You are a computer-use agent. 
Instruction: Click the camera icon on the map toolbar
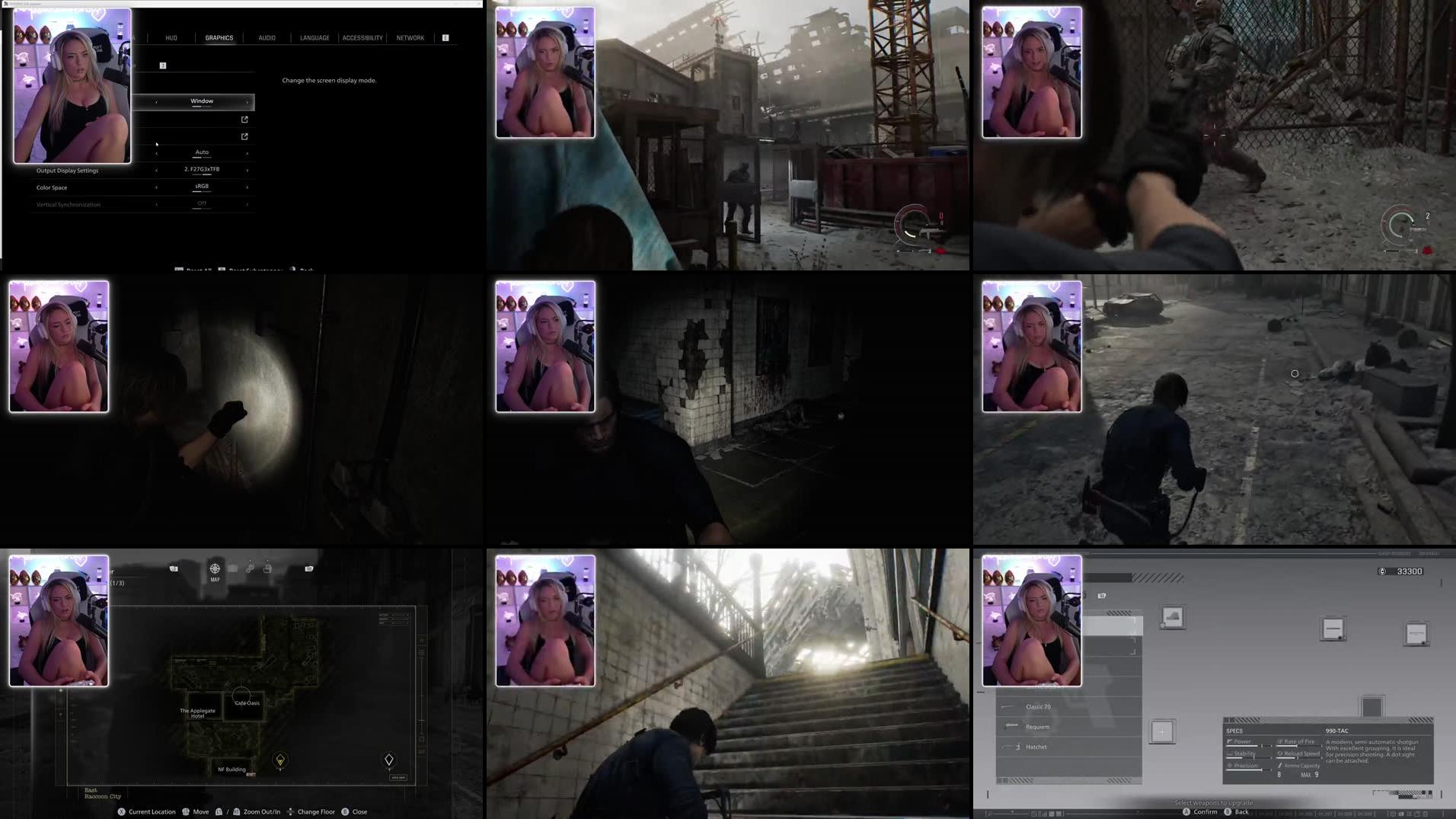pos(310,569)
